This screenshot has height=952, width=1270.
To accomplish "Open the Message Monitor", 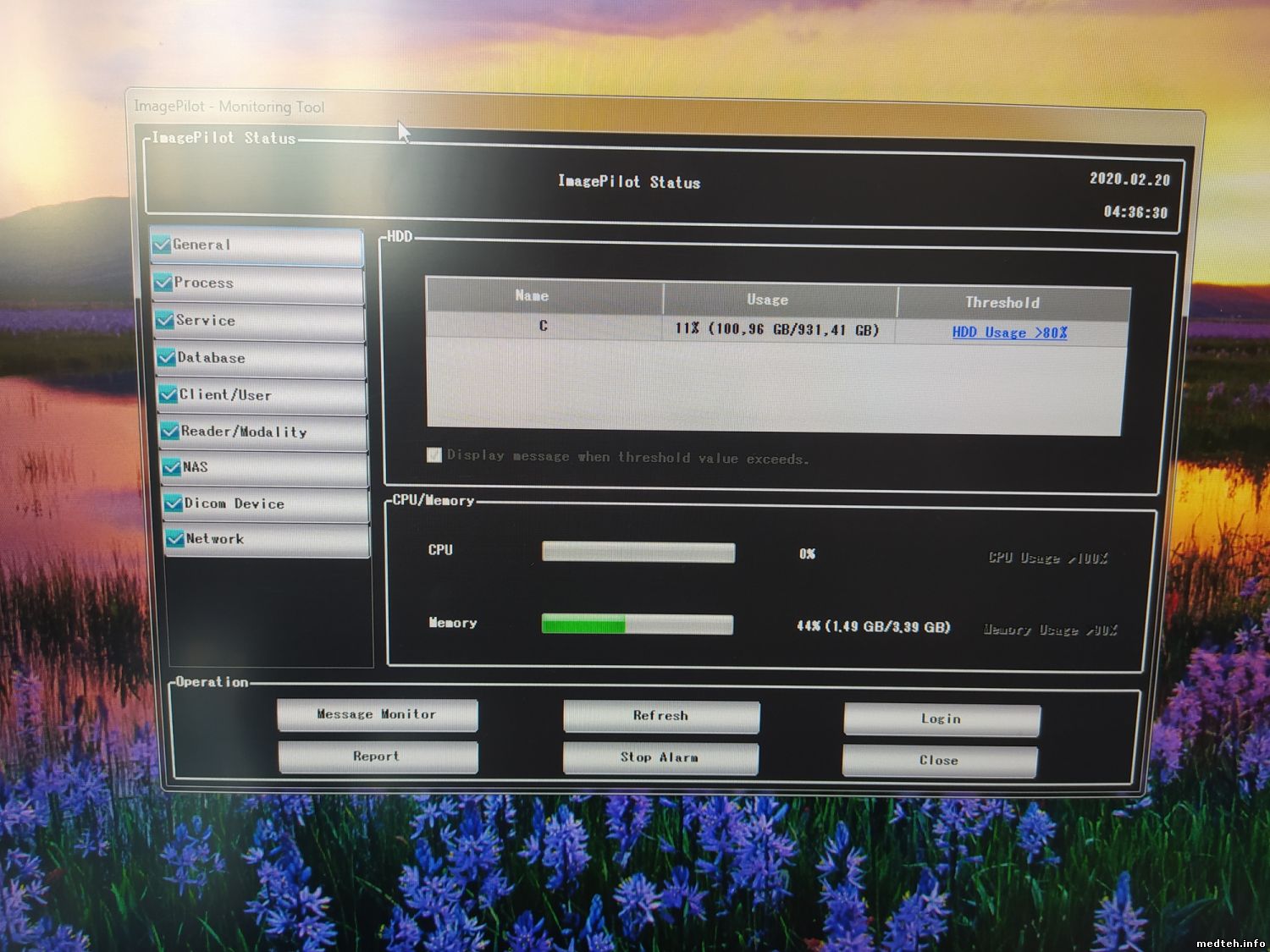I will click(x=377, y=715).
